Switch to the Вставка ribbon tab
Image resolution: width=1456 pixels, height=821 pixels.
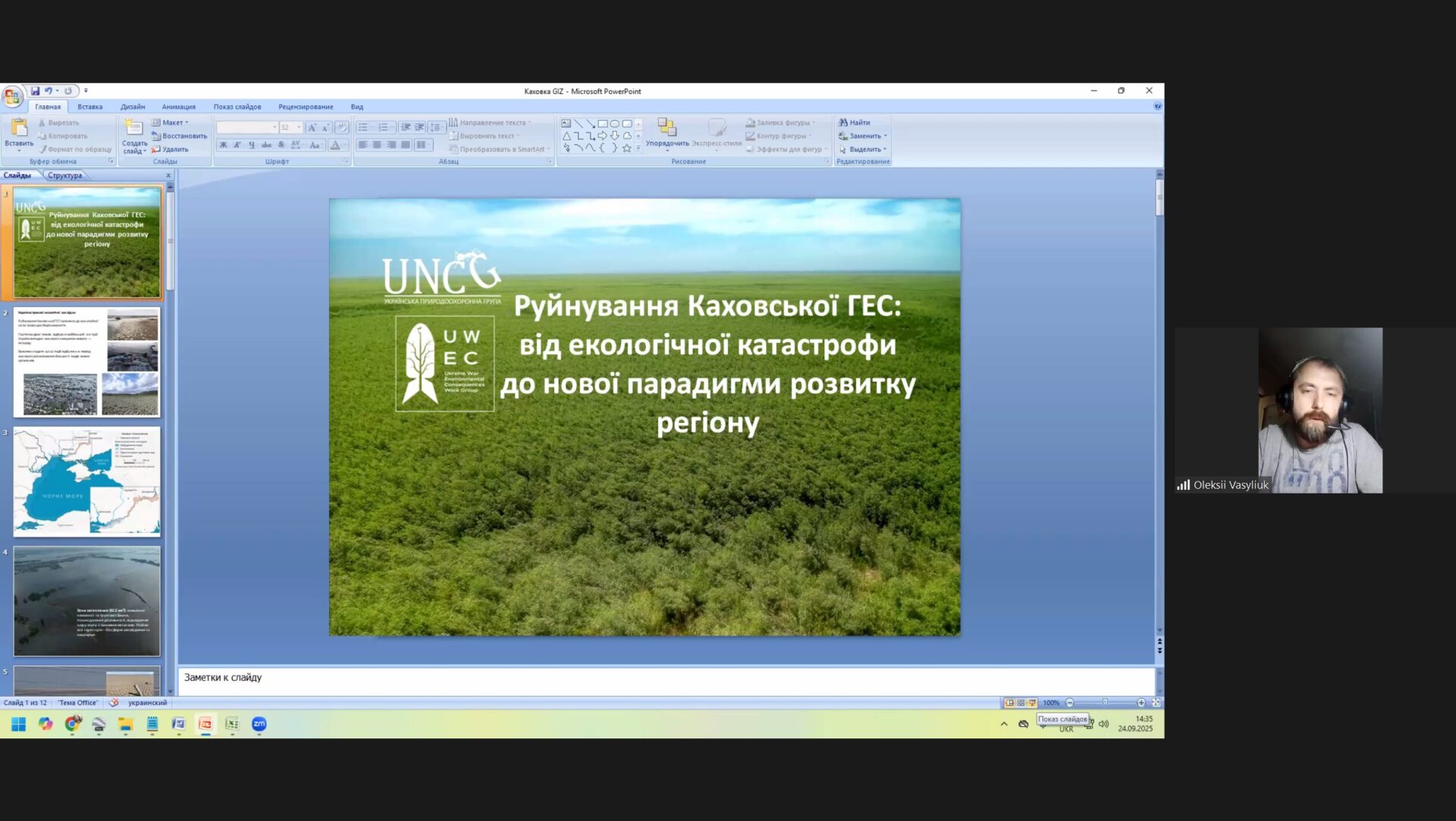(x=89, y=107)
